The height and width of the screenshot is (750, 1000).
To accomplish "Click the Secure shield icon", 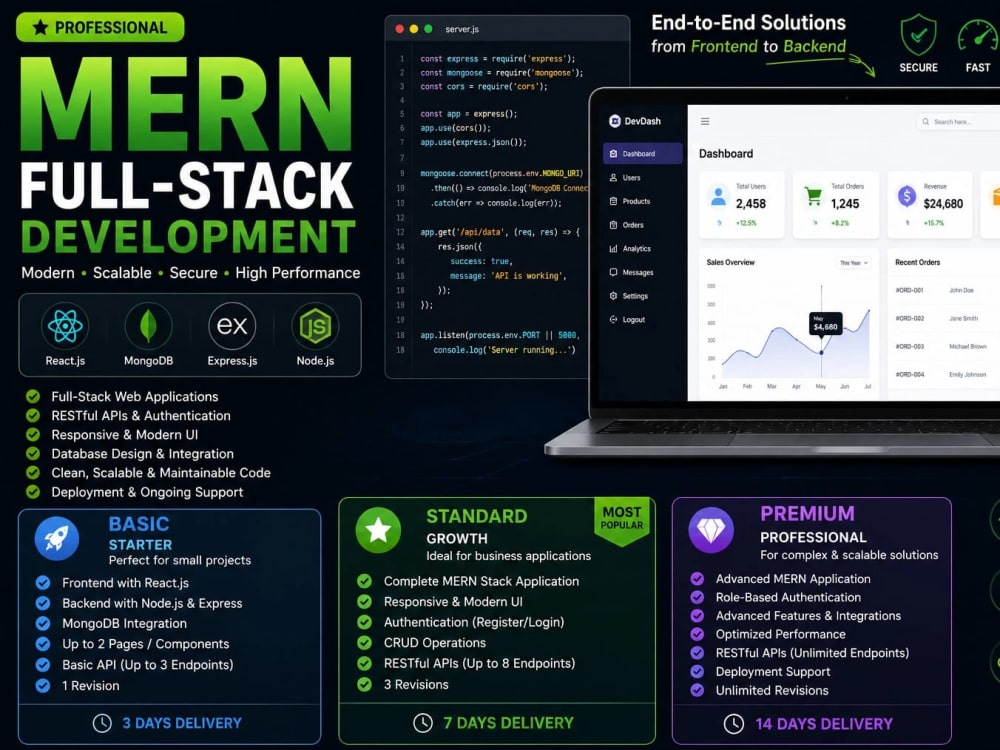I will click(x=918, y=35).
